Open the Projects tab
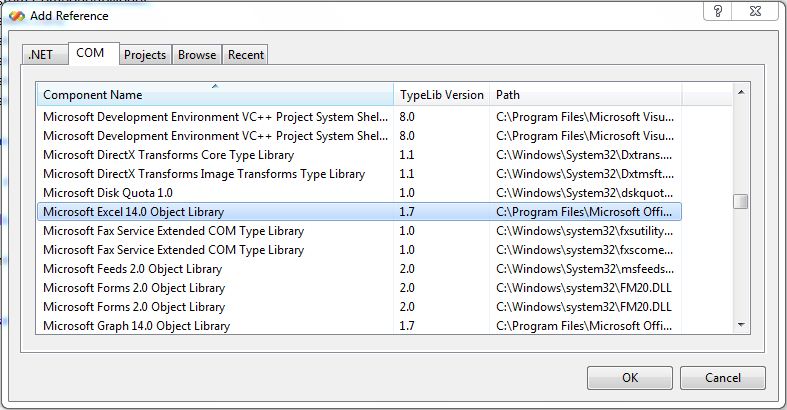This screenshot has width=787, height=410. tap(145, 55)
